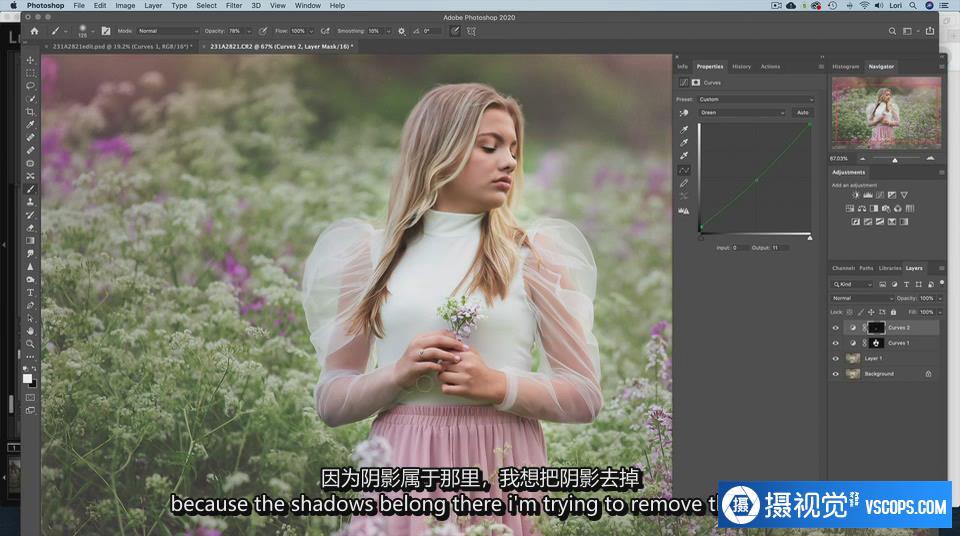Select edit points to modify curve icon
960x536 pixels.
point(684,170)
